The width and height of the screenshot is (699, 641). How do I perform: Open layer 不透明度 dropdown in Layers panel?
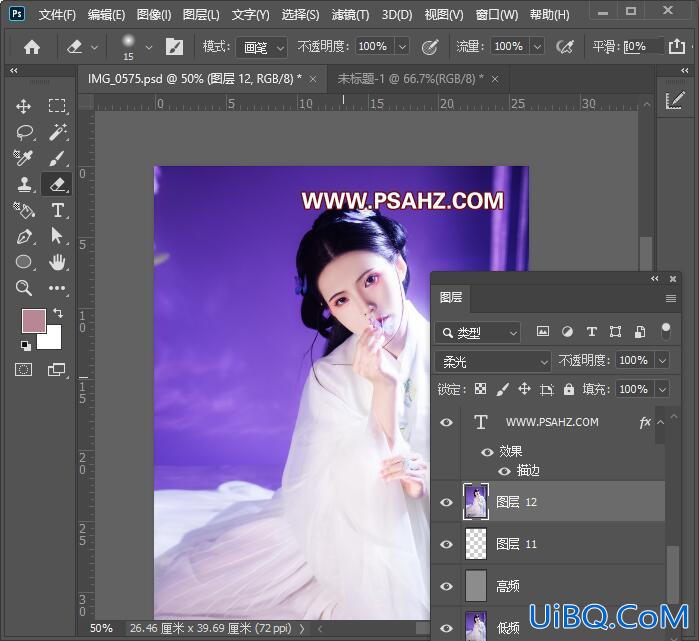662,360
